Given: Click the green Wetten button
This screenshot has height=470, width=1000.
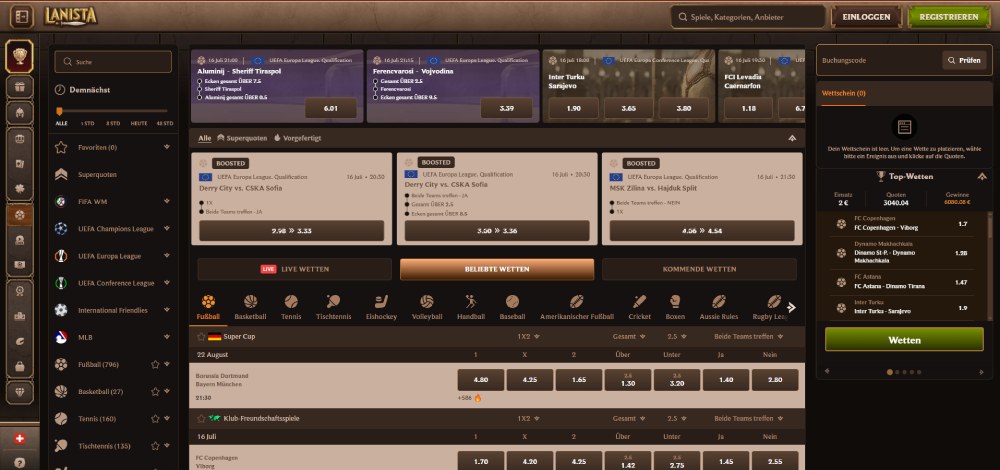Looking at the screenshot, I should click(x=904, y=339).
